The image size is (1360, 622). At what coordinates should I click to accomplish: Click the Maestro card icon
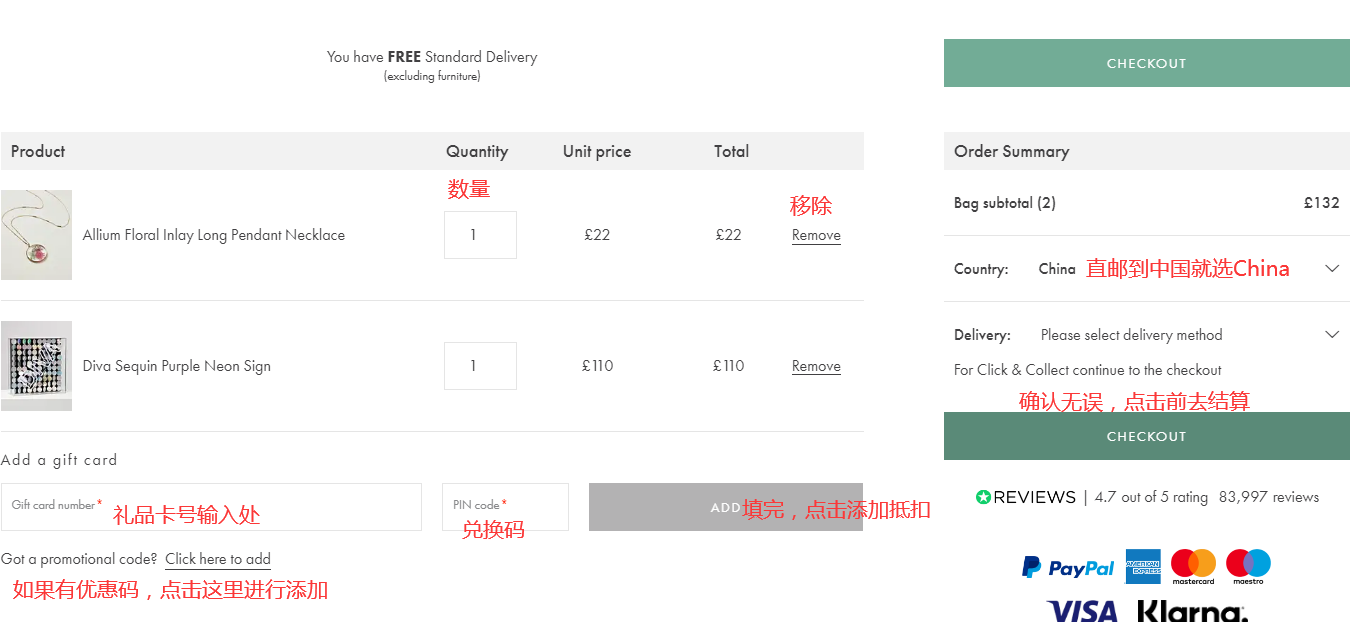pos(1248,566)
